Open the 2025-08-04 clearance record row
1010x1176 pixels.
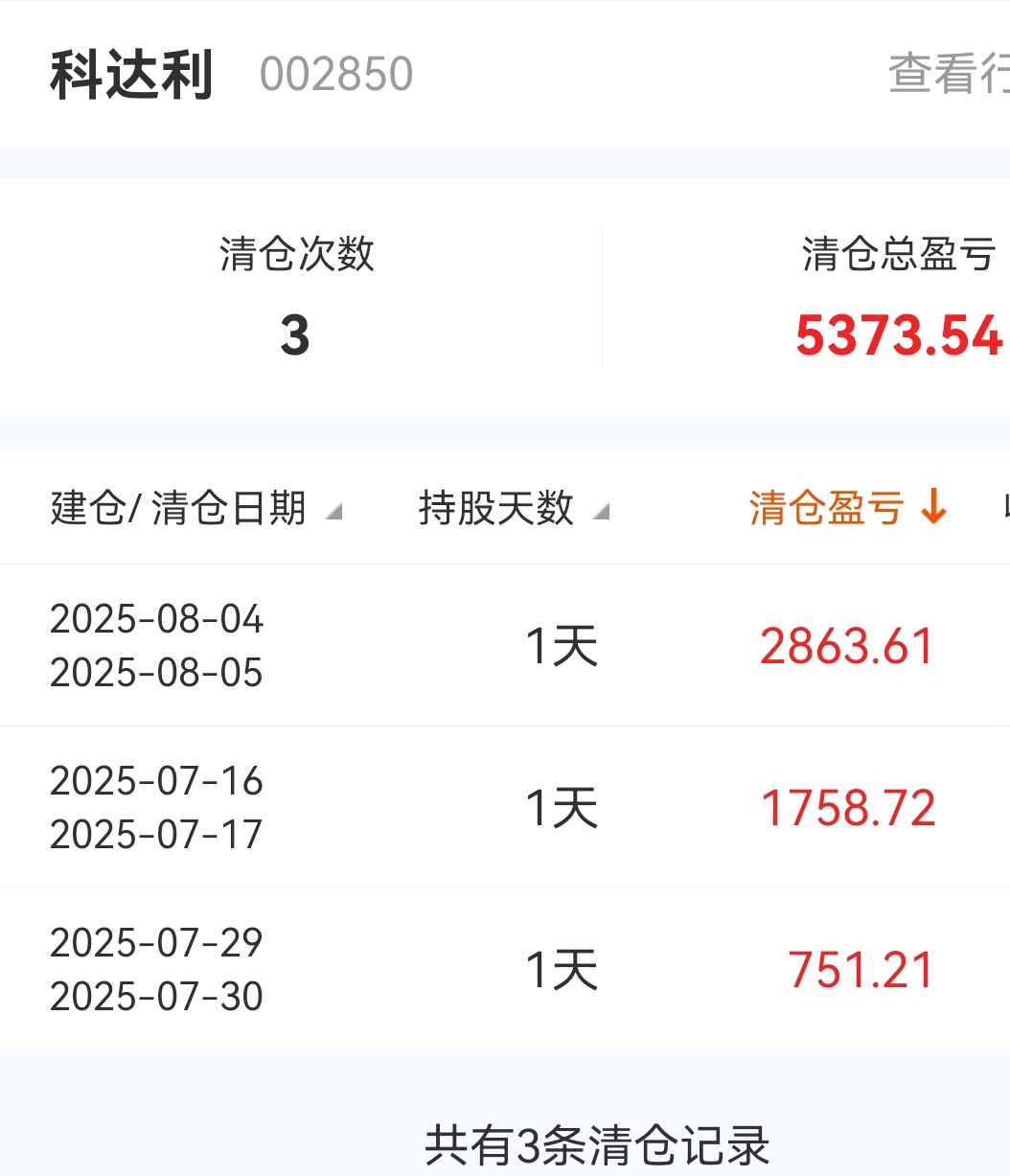tap(505, 645)
